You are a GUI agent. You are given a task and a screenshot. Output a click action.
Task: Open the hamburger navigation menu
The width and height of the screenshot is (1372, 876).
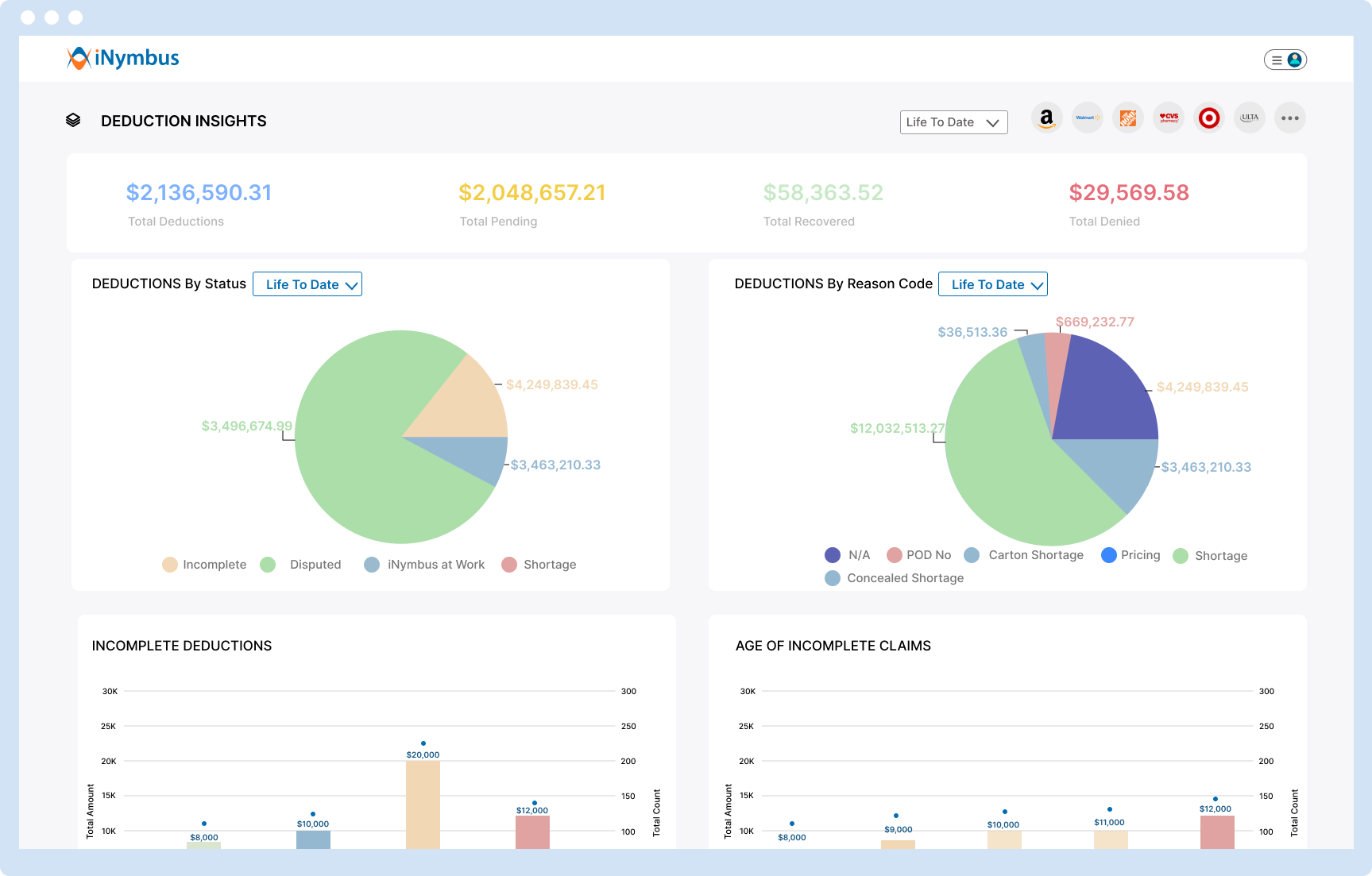pos(1276,59)
